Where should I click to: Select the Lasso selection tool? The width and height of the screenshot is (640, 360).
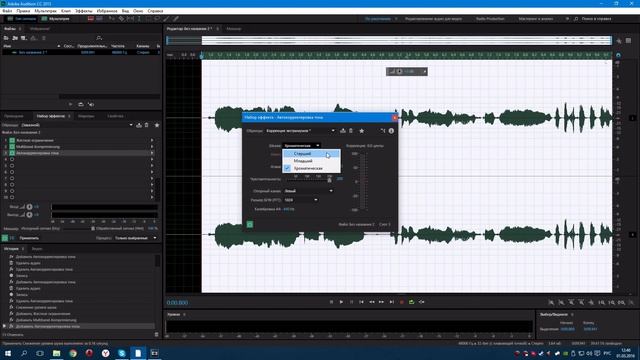pyautogui.click(x=157, y=19)
